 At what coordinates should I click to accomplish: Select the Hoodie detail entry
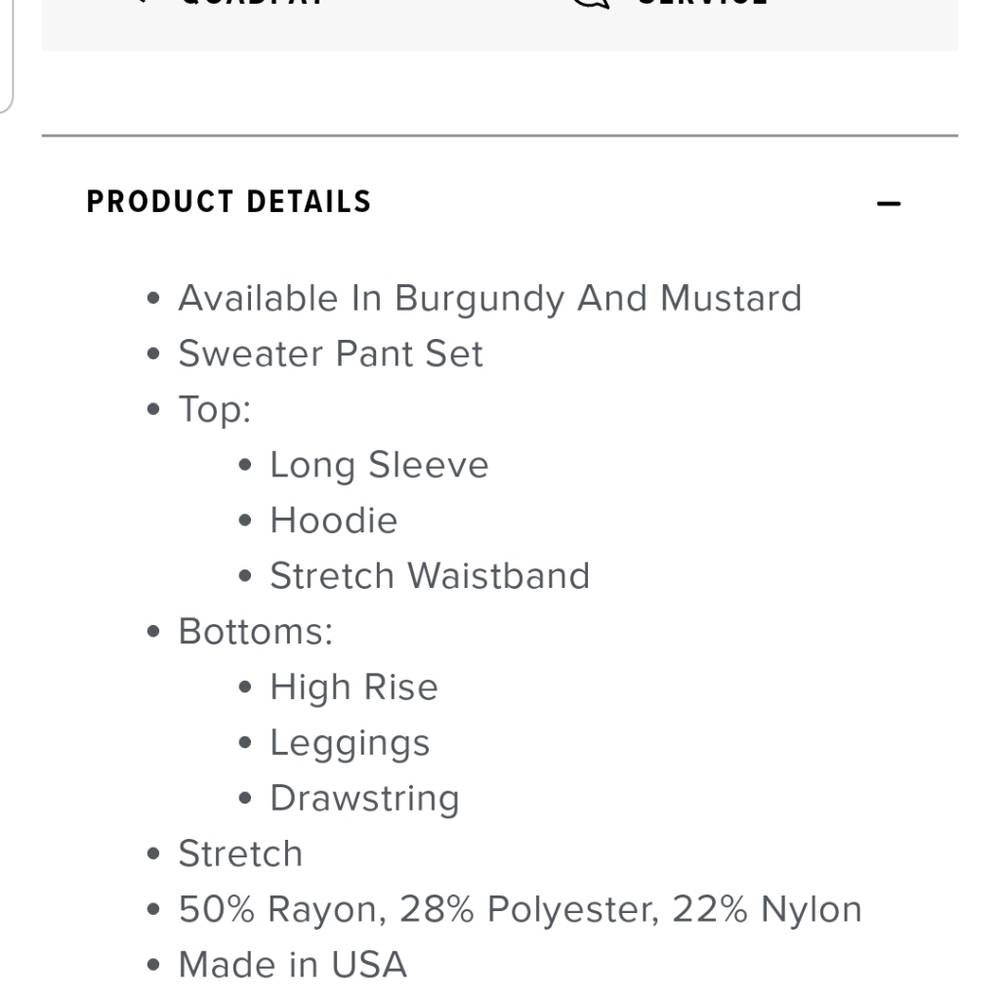[333, 520]
